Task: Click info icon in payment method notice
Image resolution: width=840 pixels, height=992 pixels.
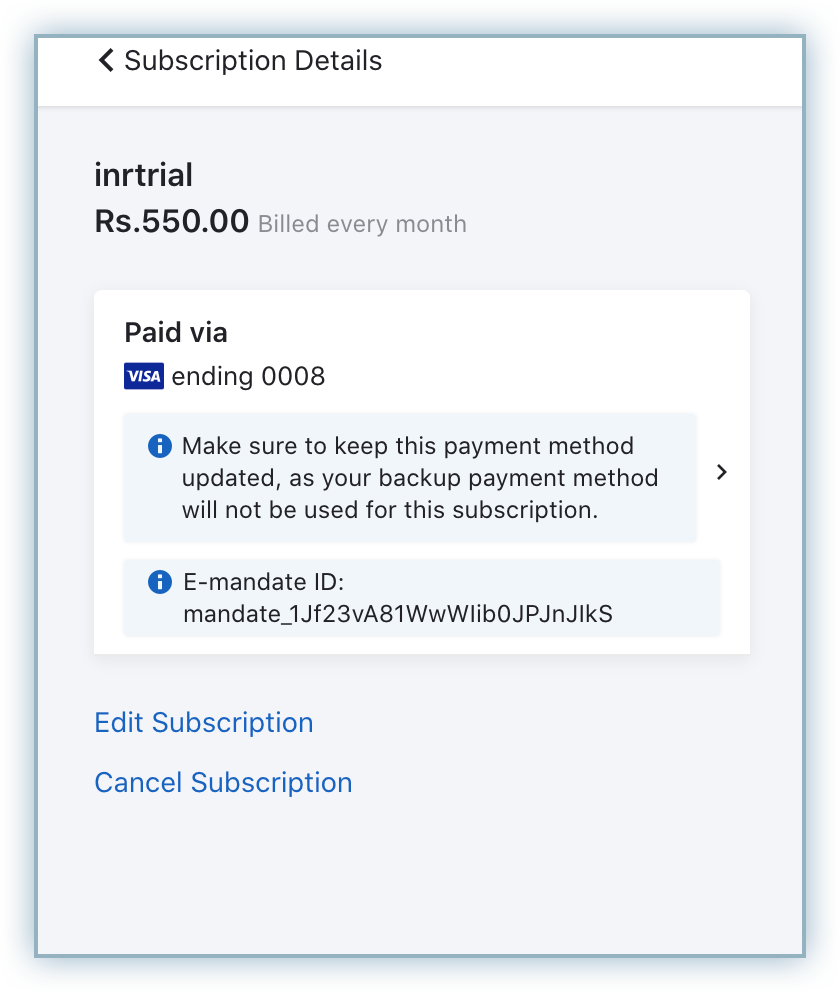Action: (159, 446)
